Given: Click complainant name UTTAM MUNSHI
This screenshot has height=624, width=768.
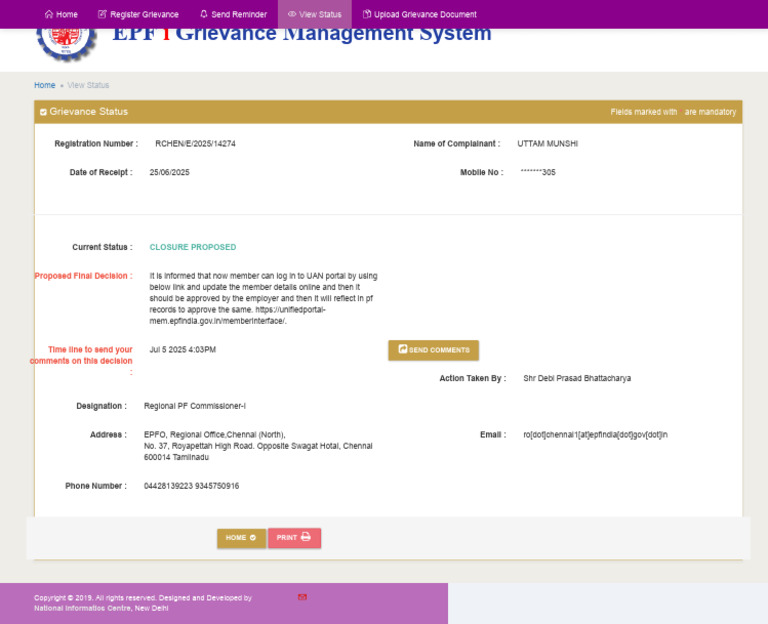Looking at the screenshot, I should 548,144.
